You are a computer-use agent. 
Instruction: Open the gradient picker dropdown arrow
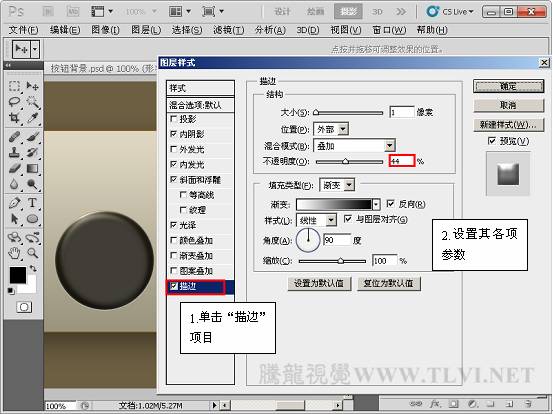pos(376,205)
